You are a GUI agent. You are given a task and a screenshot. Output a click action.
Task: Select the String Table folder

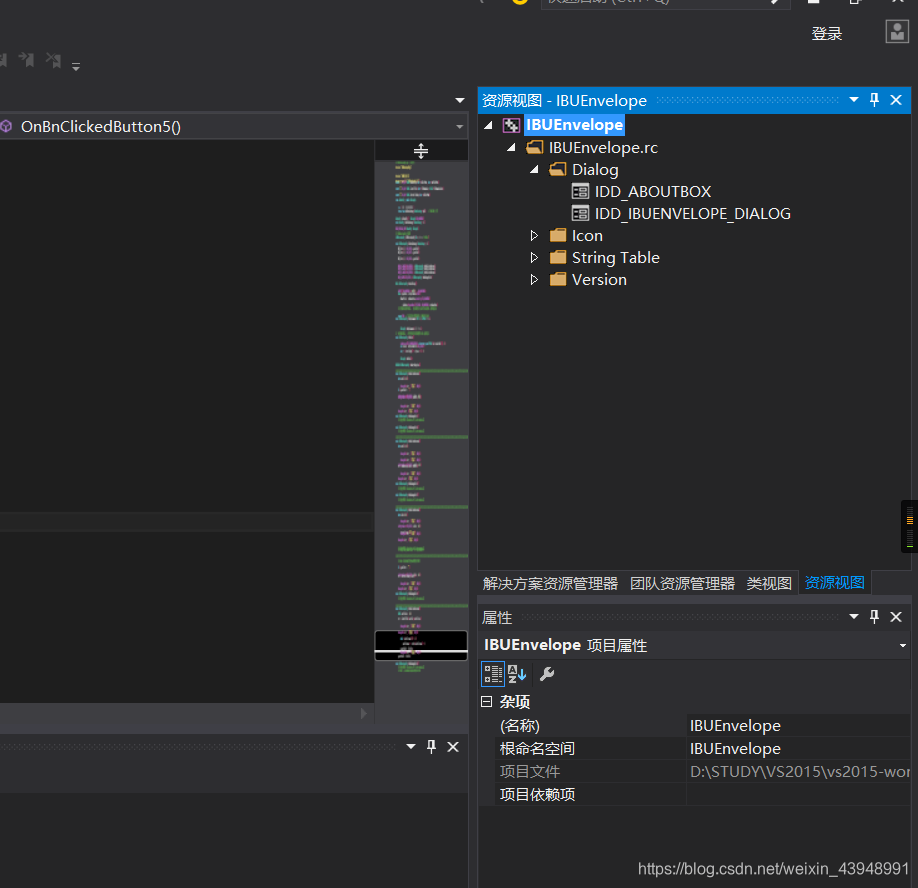pos(615,258)
